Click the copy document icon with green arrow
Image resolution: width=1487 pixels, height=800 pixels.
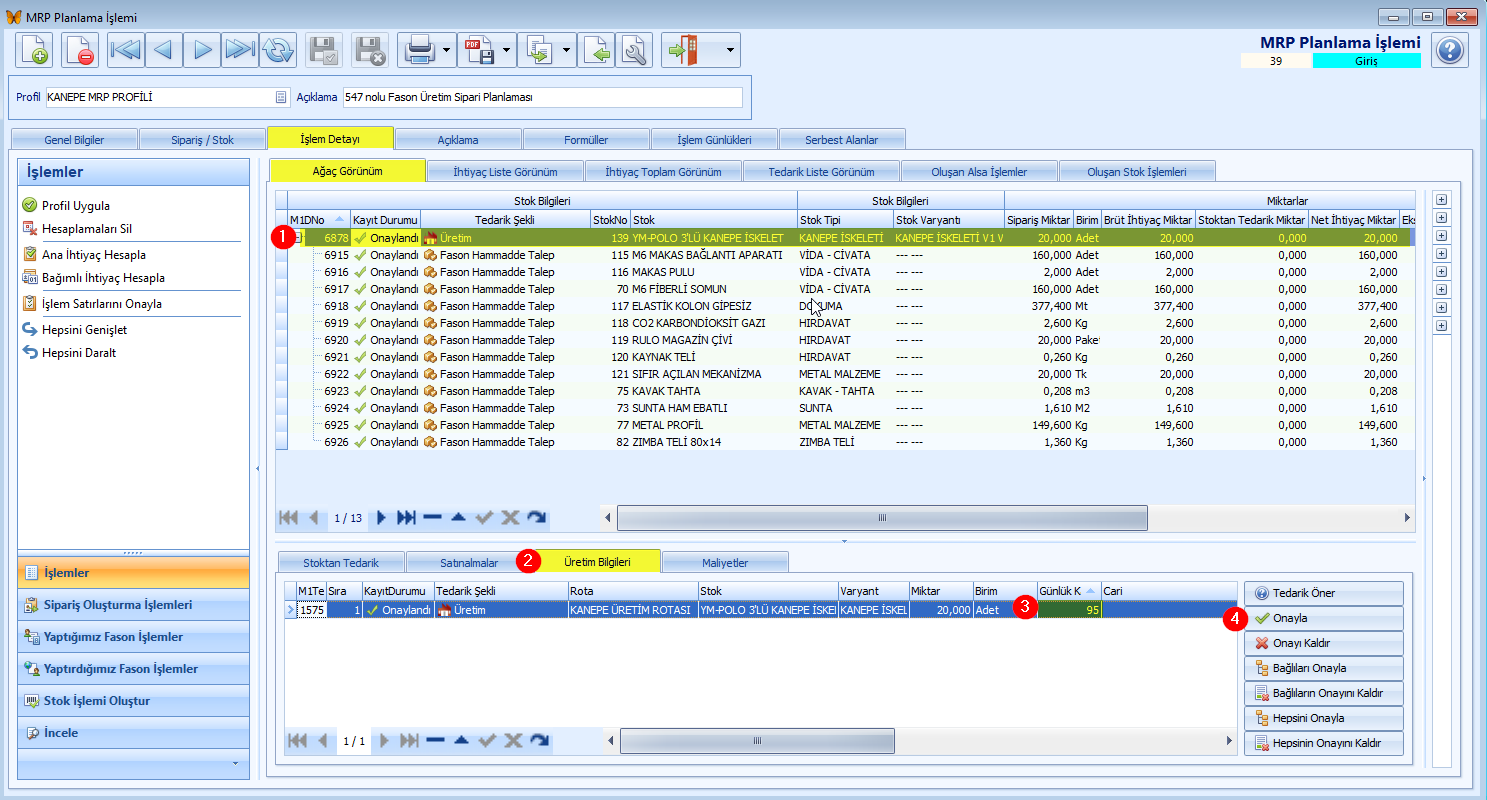coord(538,49)
